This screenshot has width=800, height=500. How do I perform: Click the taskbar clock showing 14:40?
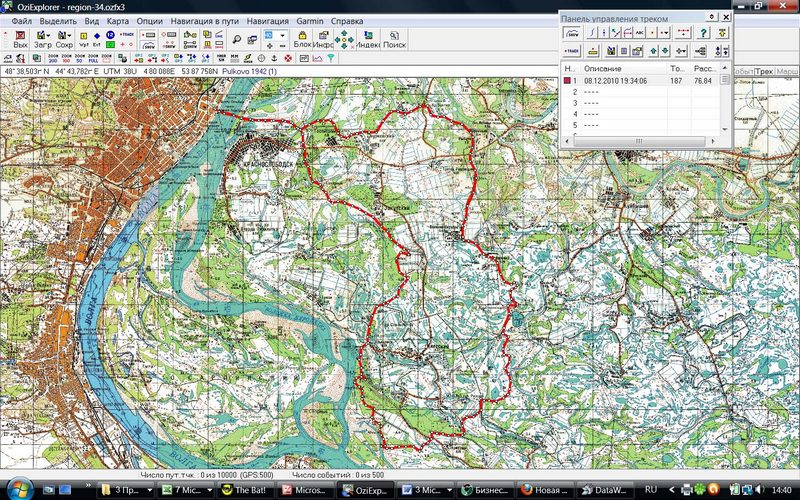pyautogui.click(x=781, y=490)
